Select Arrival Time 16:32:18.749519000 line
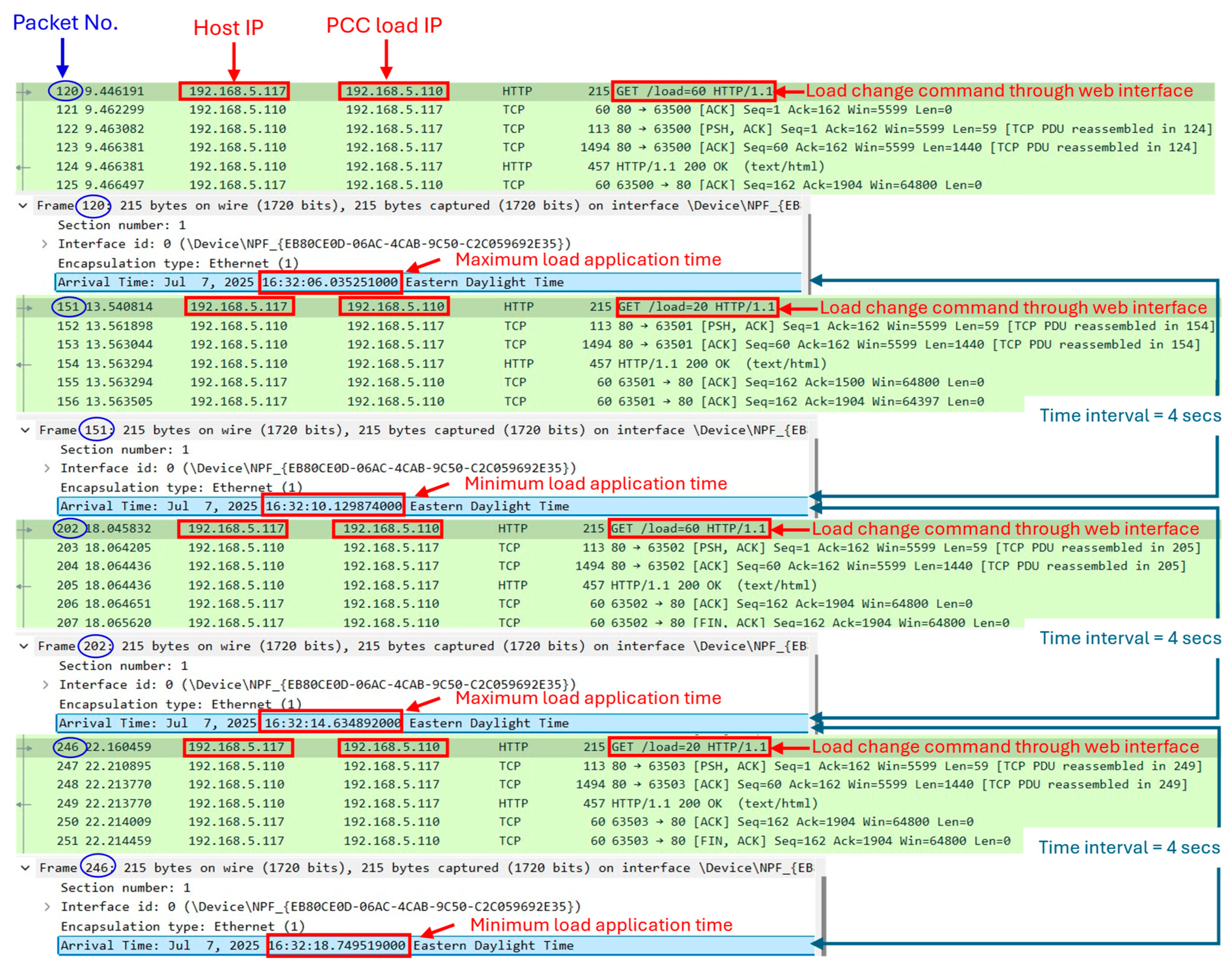This screenshot has width=1232, height=970. [x=337, y=946]
